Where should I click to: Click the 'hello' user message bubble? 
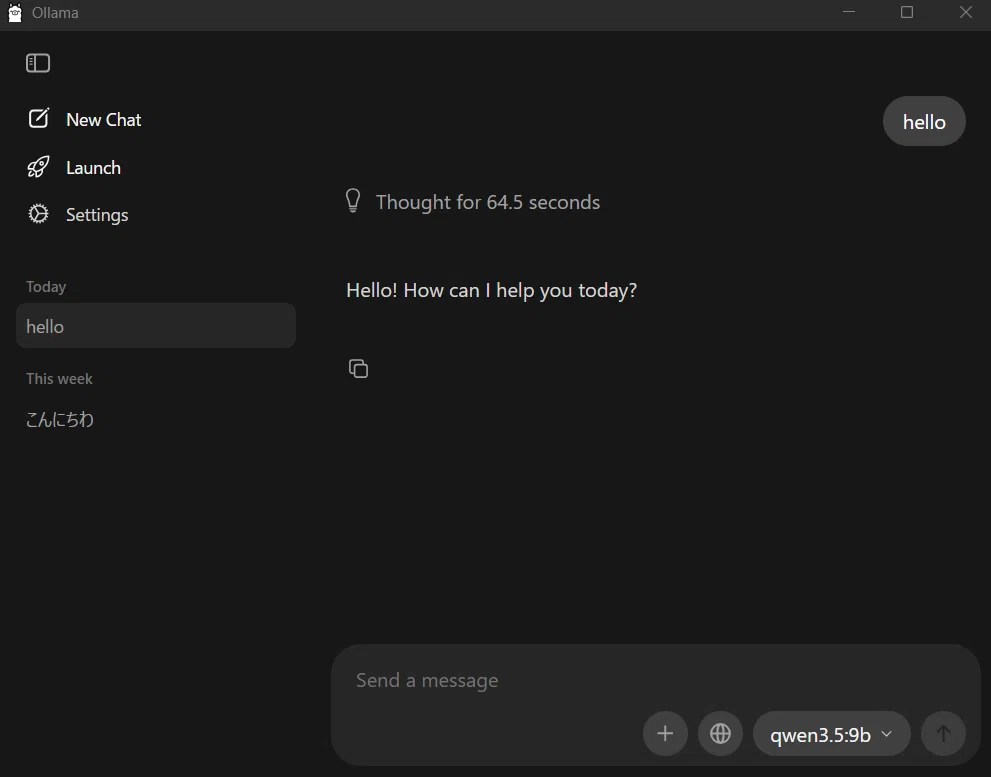(x=924, y=121)
